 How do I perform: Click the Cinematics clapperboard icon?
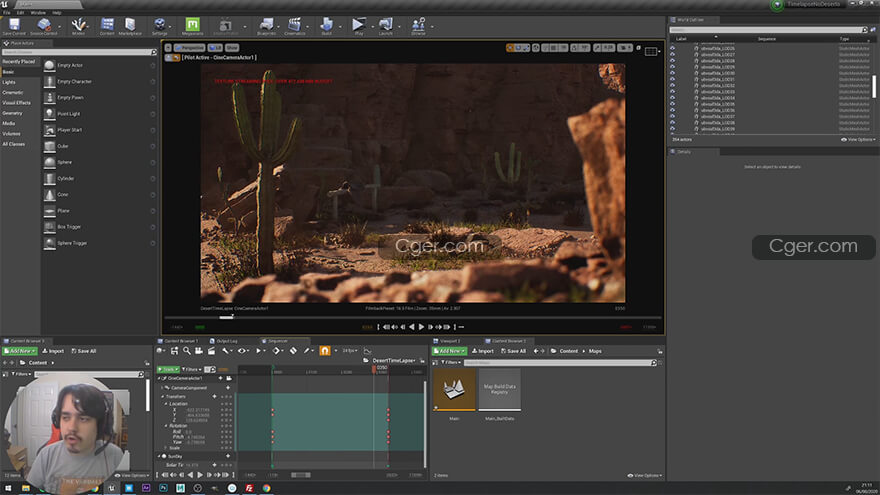(295, 24)
